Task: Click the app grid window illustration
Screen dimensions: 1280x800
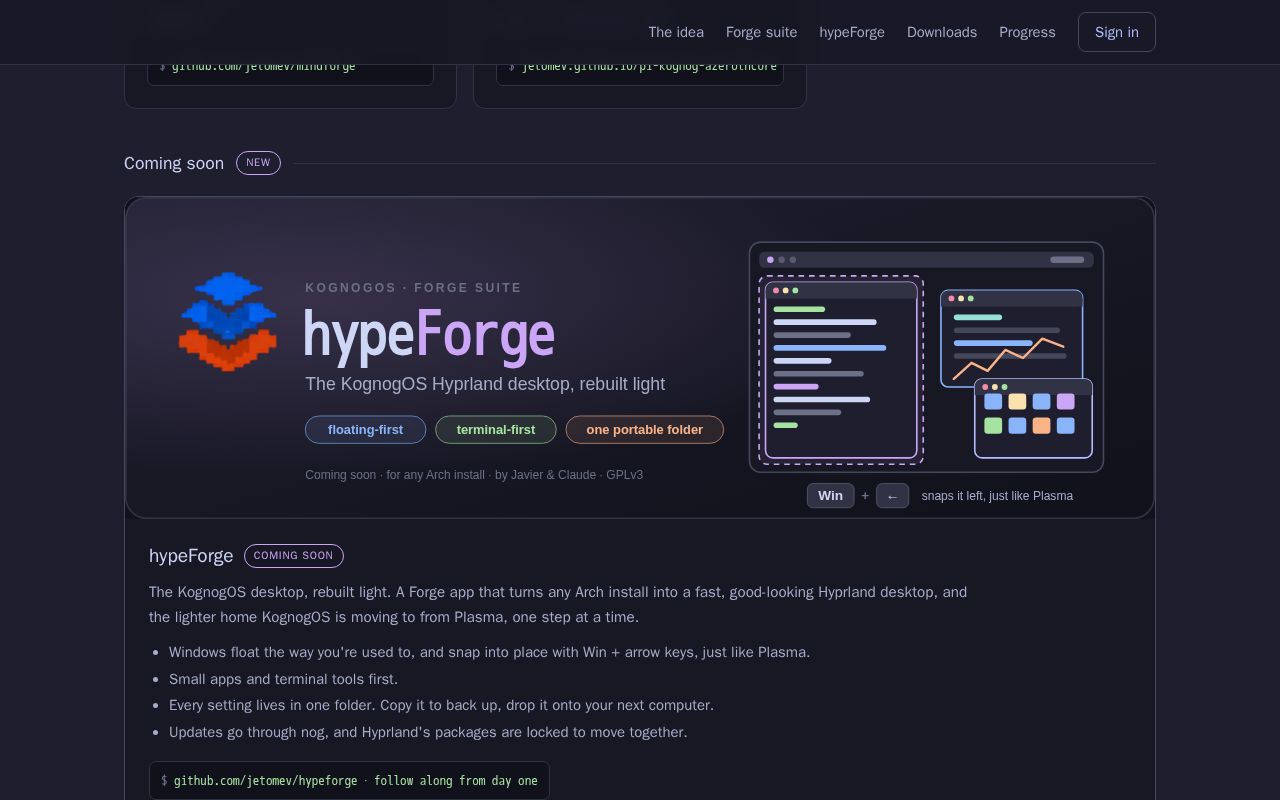Action: pyautogui.click(x=1033, y=418)
